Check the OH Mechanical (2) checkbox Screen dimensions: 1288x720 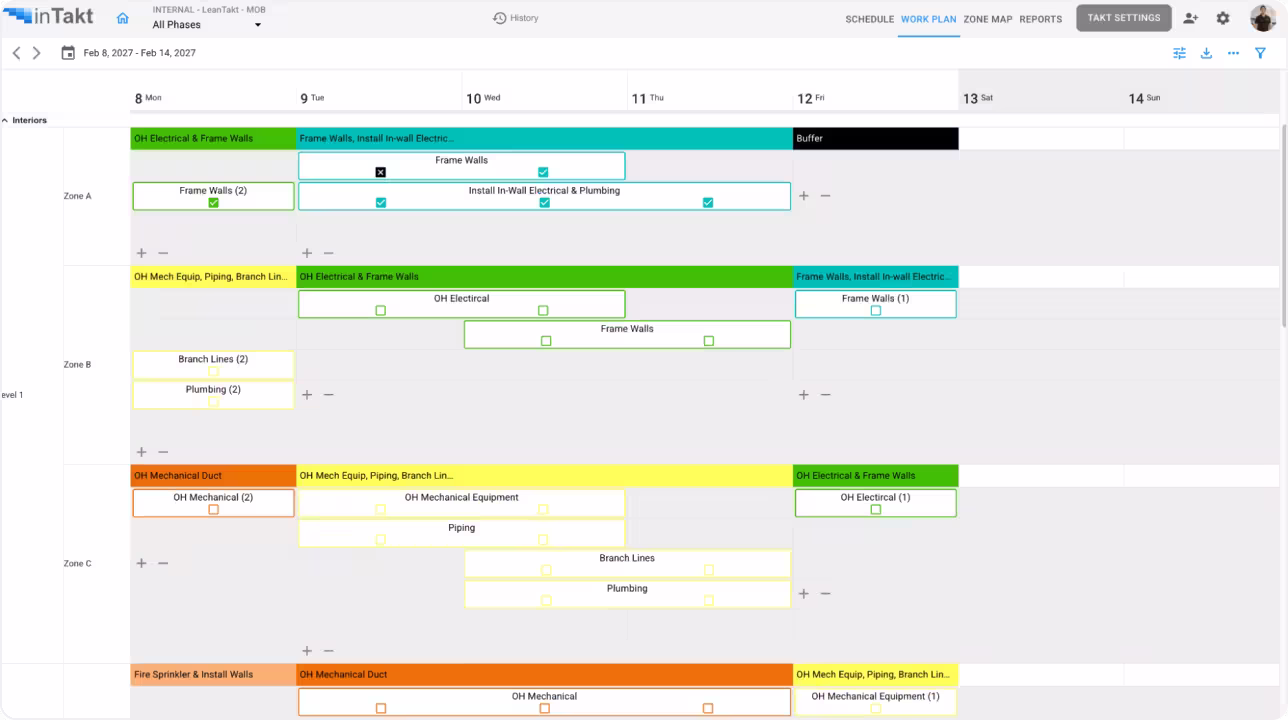coord(213,510)
